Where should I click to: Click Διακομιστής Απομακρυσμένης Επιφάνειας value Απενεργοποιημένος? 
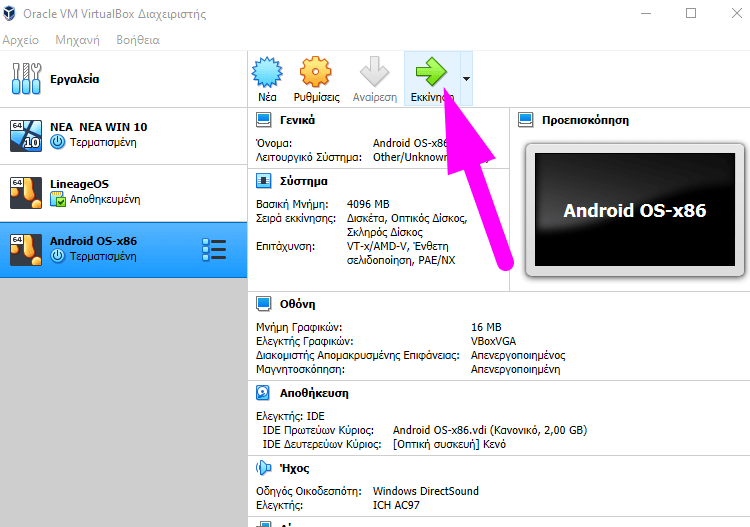[x=518, y=355]
